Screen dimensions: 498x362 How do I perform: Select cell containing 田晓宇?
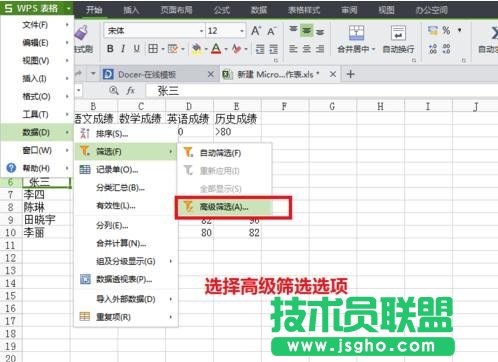[47, 220]
